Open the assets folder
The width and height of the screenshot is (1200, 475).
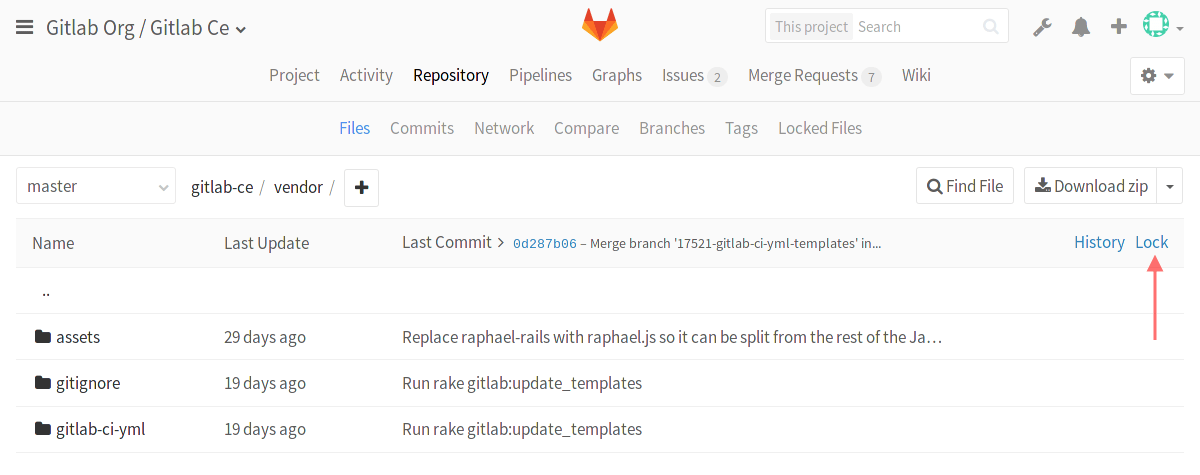(77, 337)
